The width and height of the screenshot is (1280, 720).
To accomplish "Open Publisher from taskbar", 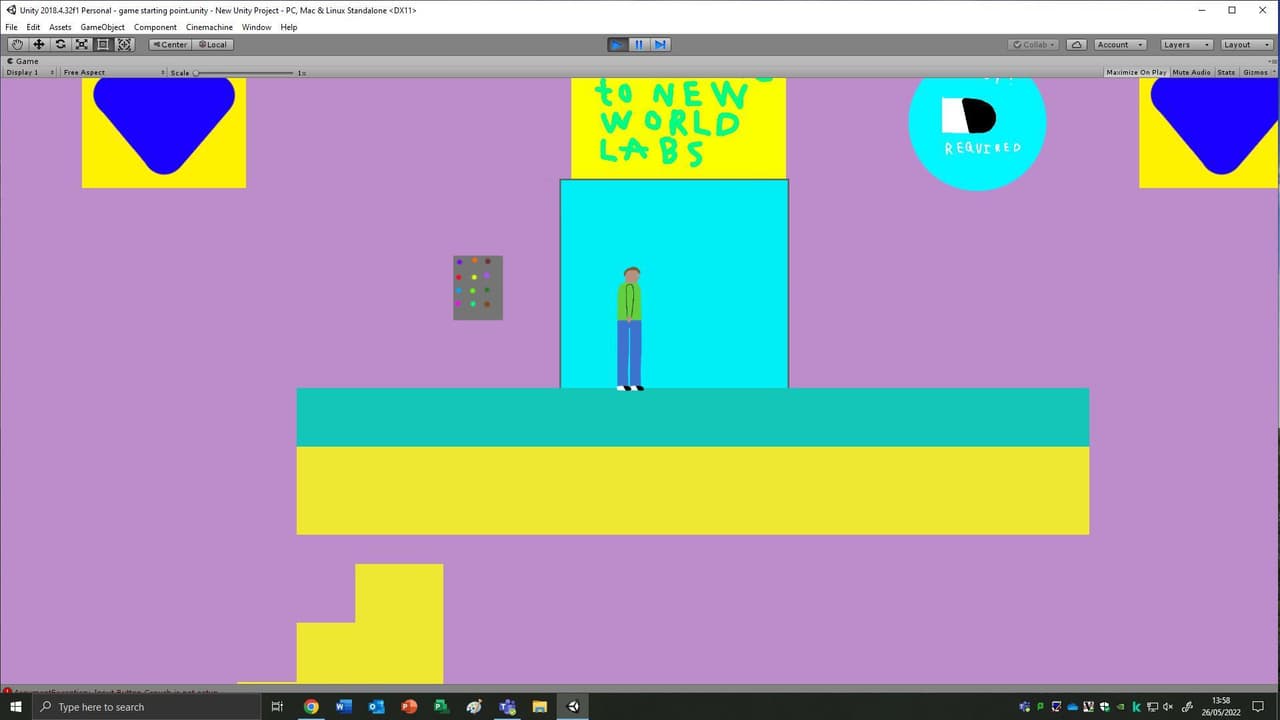I will (x=441, y=707).
